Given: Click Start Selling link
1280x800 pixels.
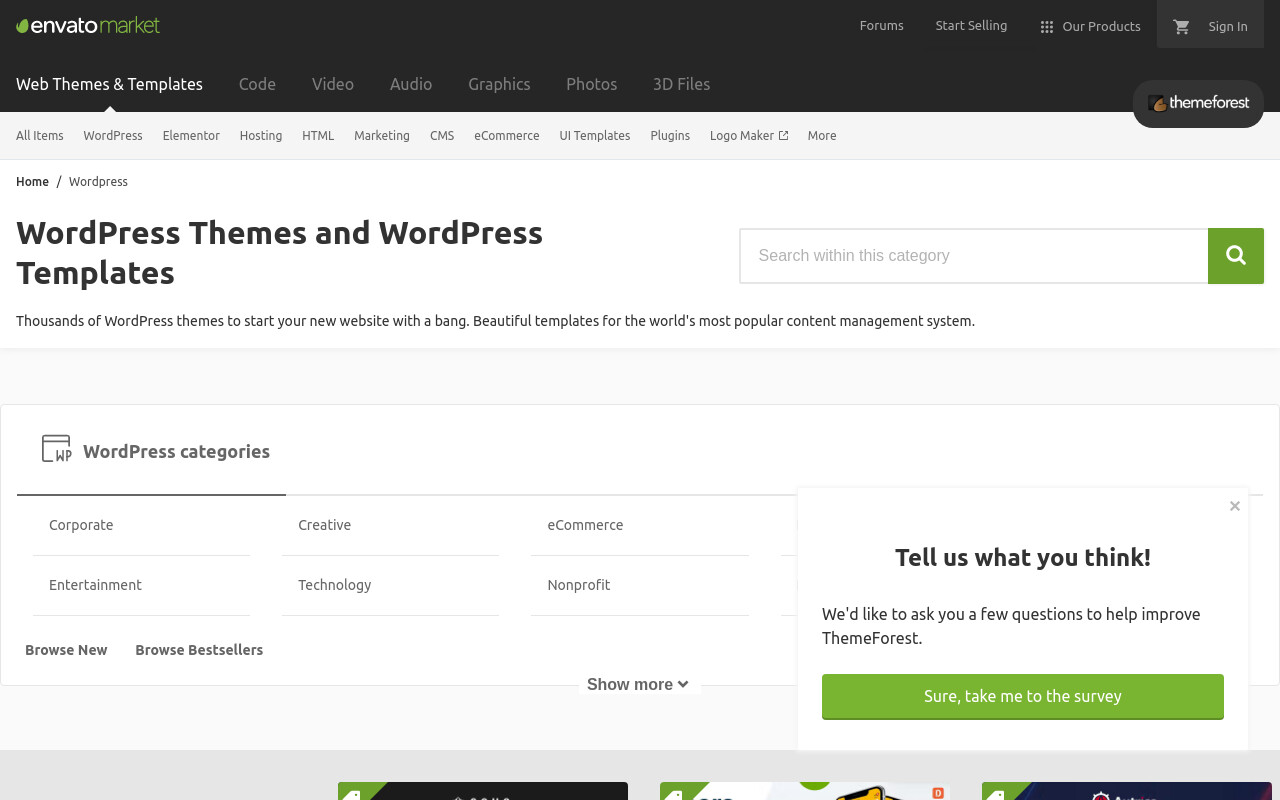Looking at the screenshot, I should 971,26.
